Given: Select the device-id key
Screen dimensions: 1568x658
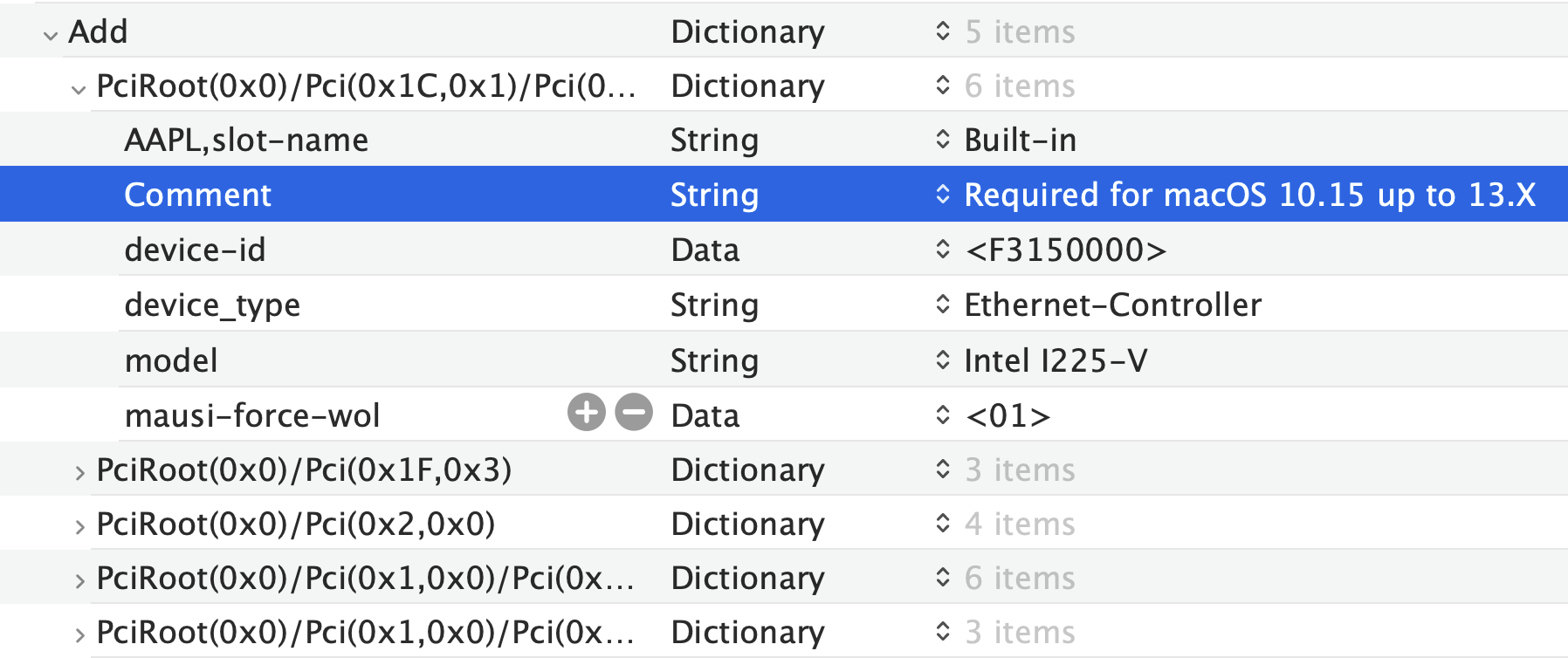Looking at the screenshot, I should click(x=195, y=250).
